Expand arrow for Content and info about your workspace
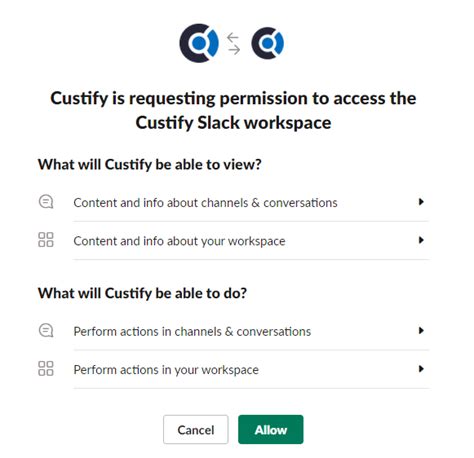The image size is (474, 458). pyautogui.click(x=421, y=240)
